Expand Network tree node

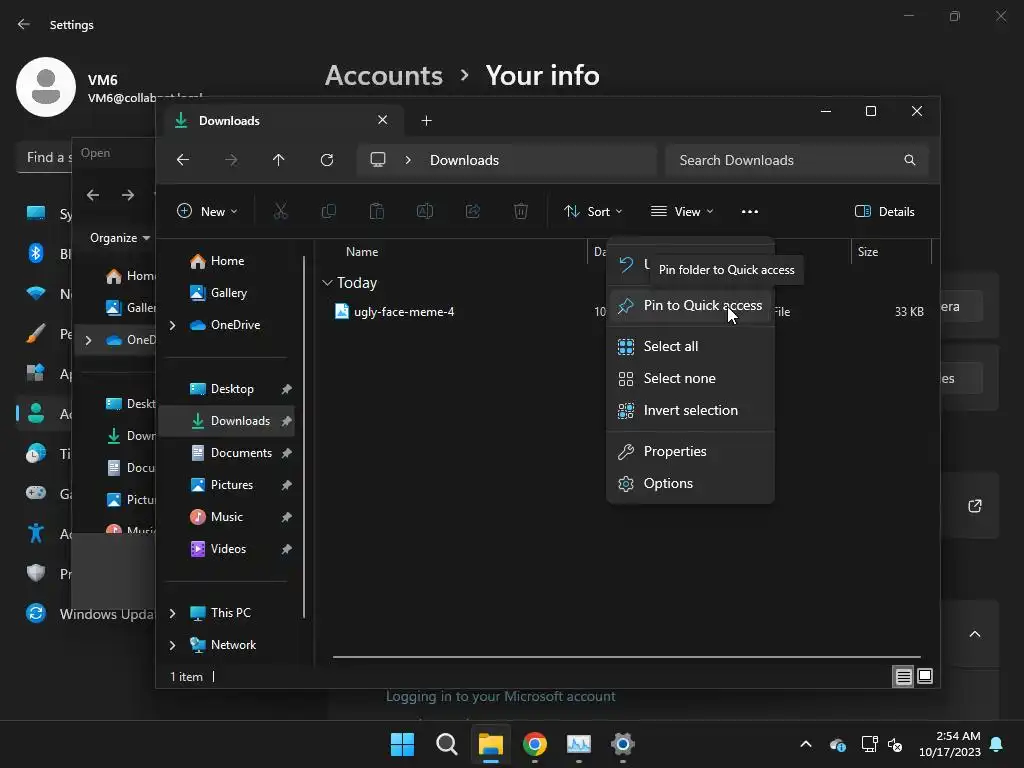(172, 645)
